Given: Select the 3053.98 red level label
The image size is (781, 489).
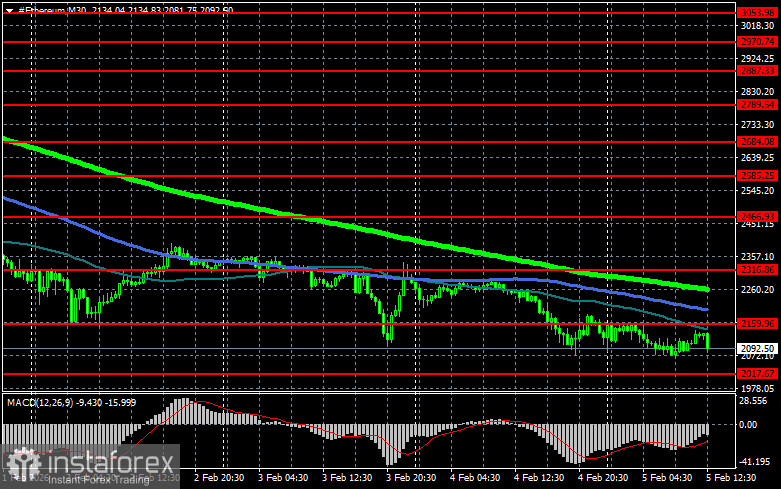Looking at the screenshot, I should tap(758, 12).
